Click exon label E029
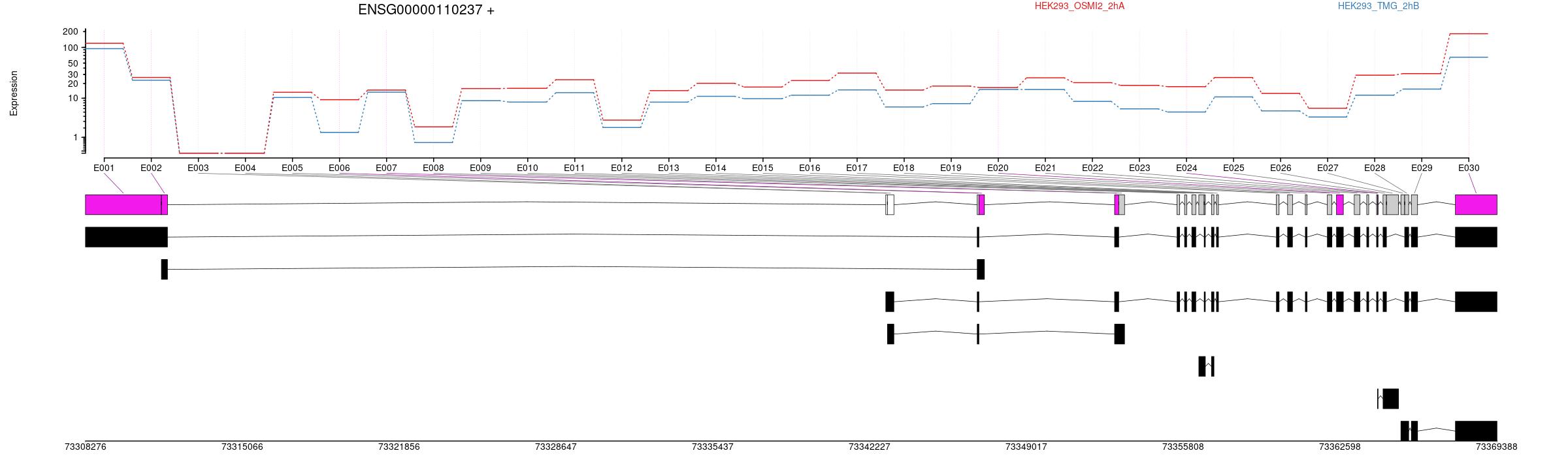The image size is (1568, 457). 1422,168
